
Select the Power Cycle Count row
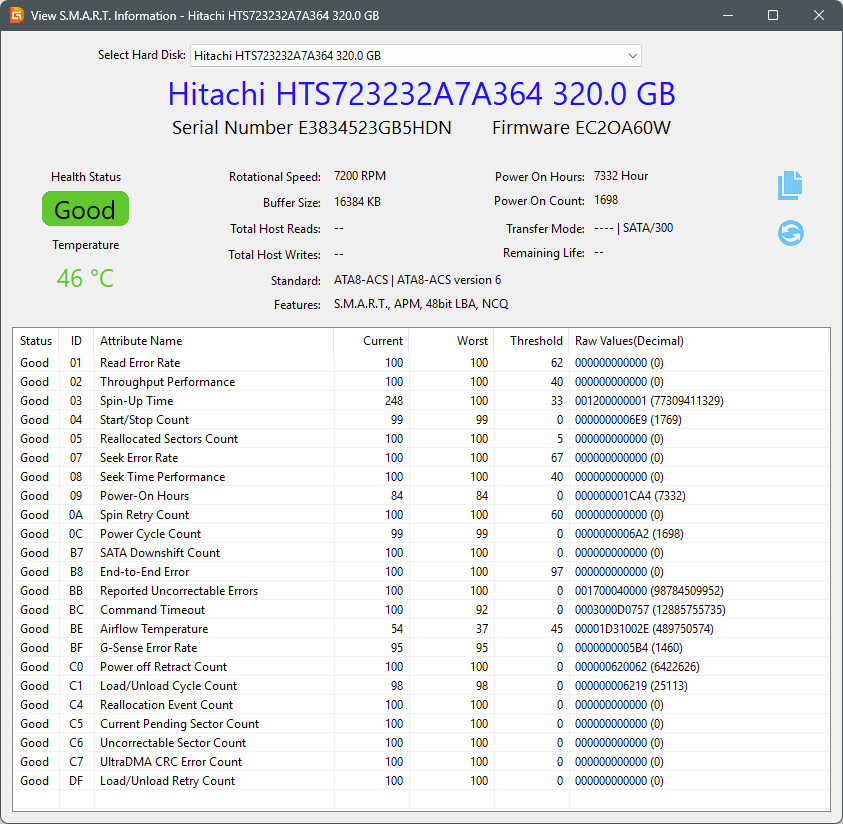tap(421, 534)
